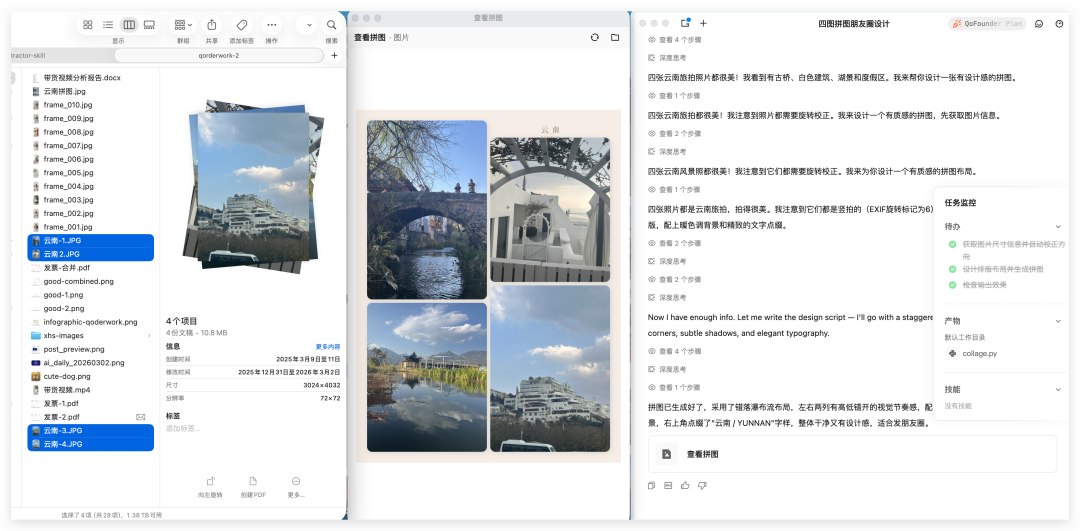1080x531 pixels.
Task: Open the 查看拼图 result card
Action: (x=852, y=455)
